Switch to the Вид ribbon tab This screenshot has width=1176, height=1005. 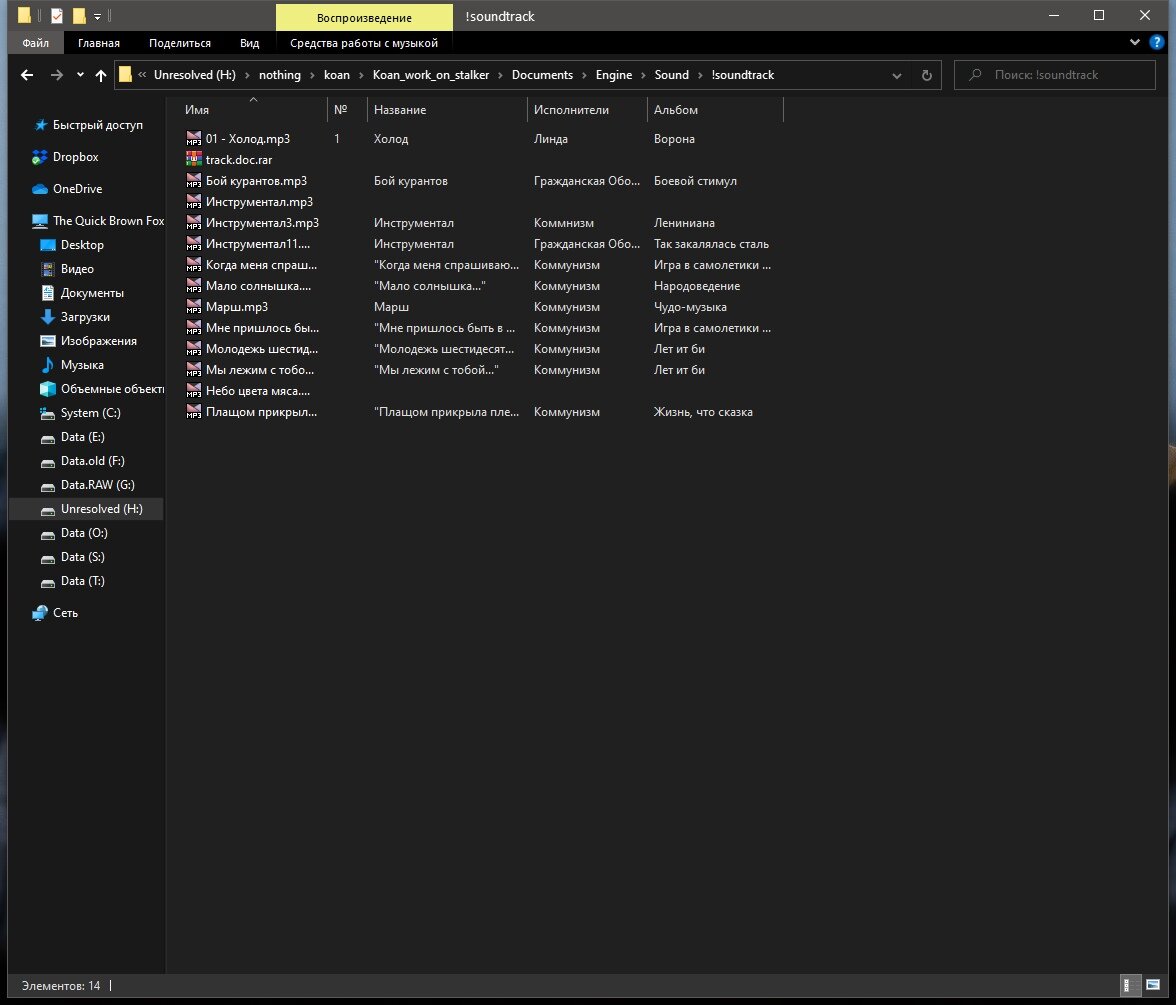pyautogui.click(x=250, y=43)
